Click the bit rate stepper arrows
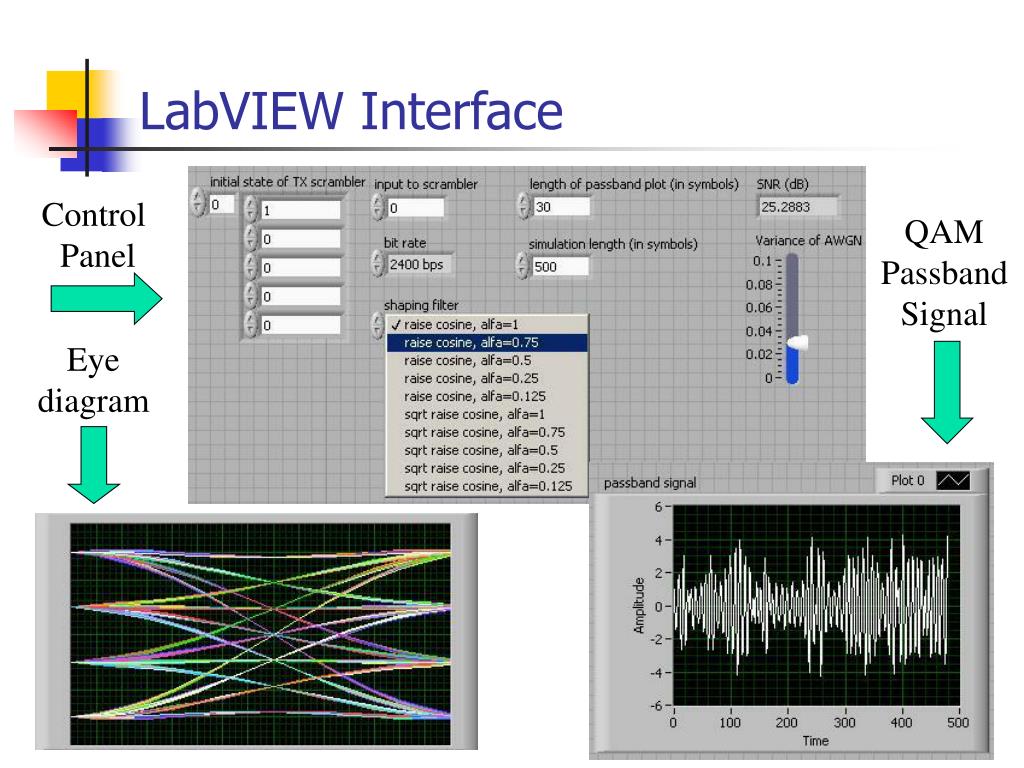Viewport: 1024px width, 768px height. (377, 264)
